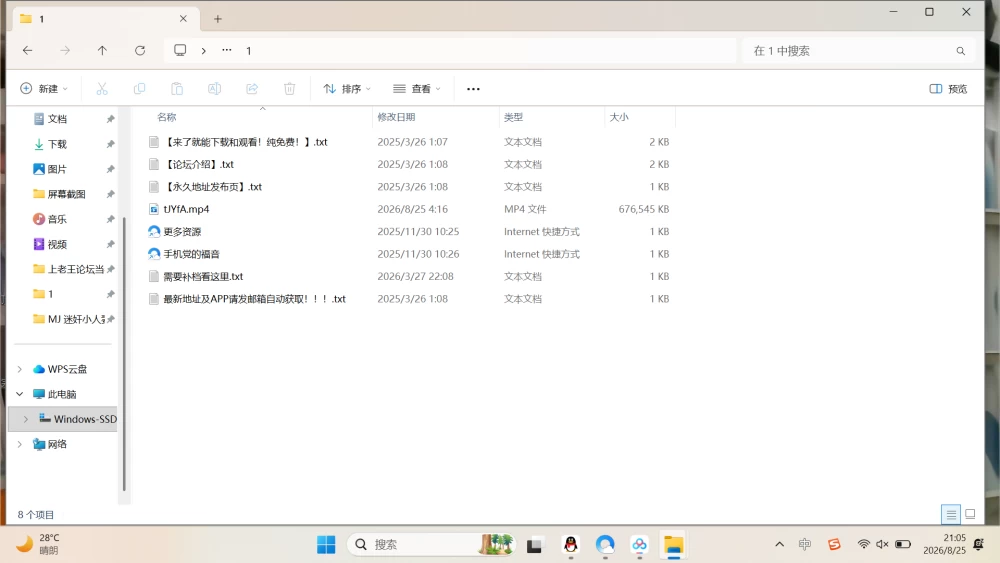Add a new tab
Screen dimensions: 1000x563
tap(217, 19)
